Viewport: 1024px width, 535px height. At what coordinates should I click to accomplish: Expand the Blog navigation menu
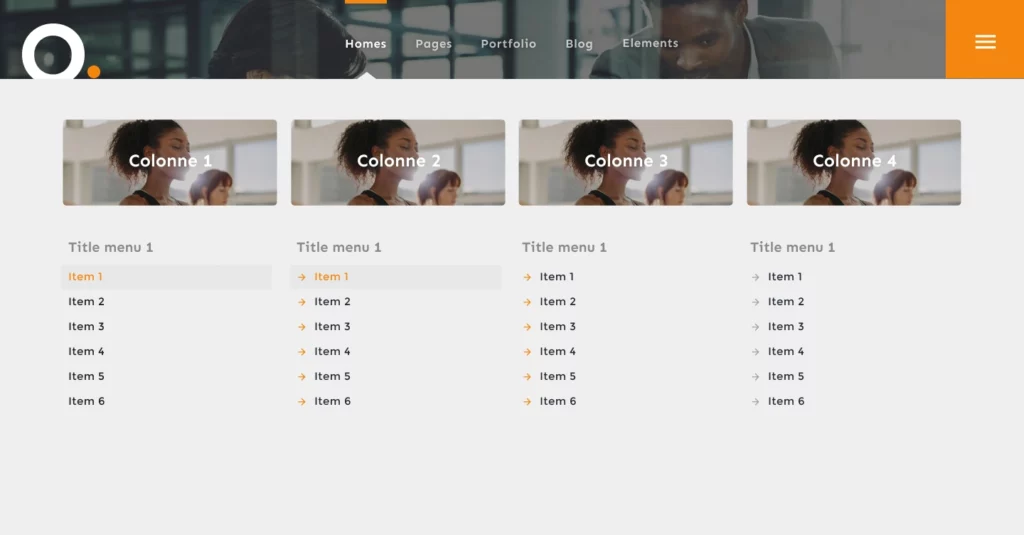pos(579,44)
